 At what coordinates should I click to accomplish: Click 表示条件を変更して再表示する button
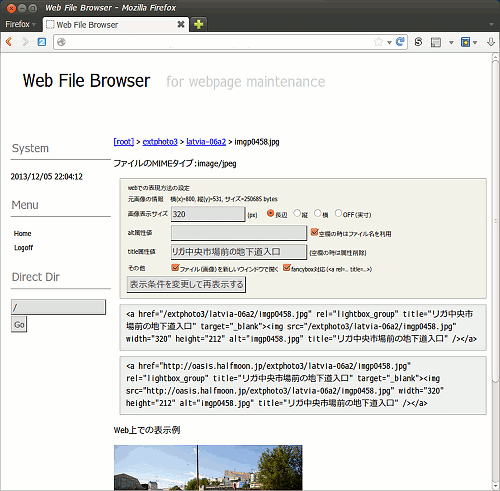point(186,284)
